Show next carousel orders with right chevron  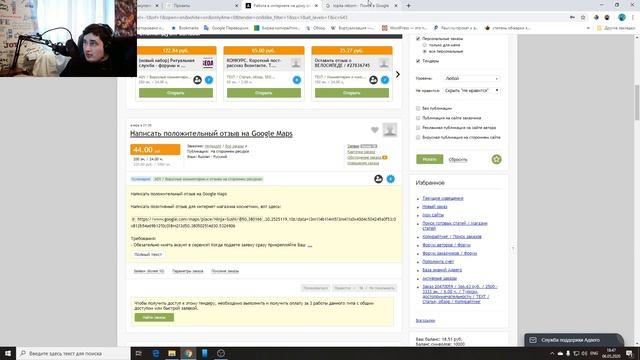(x=398, y=74)
